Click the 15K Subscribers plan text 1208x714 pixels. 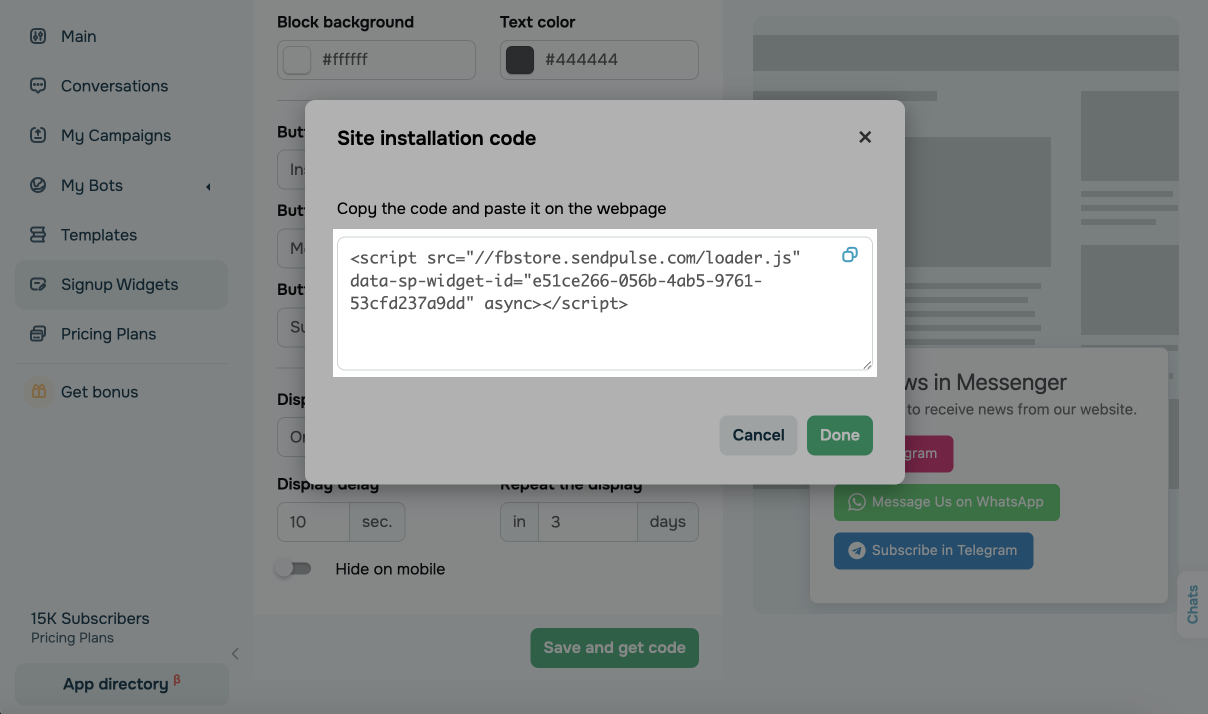point(90,618)
